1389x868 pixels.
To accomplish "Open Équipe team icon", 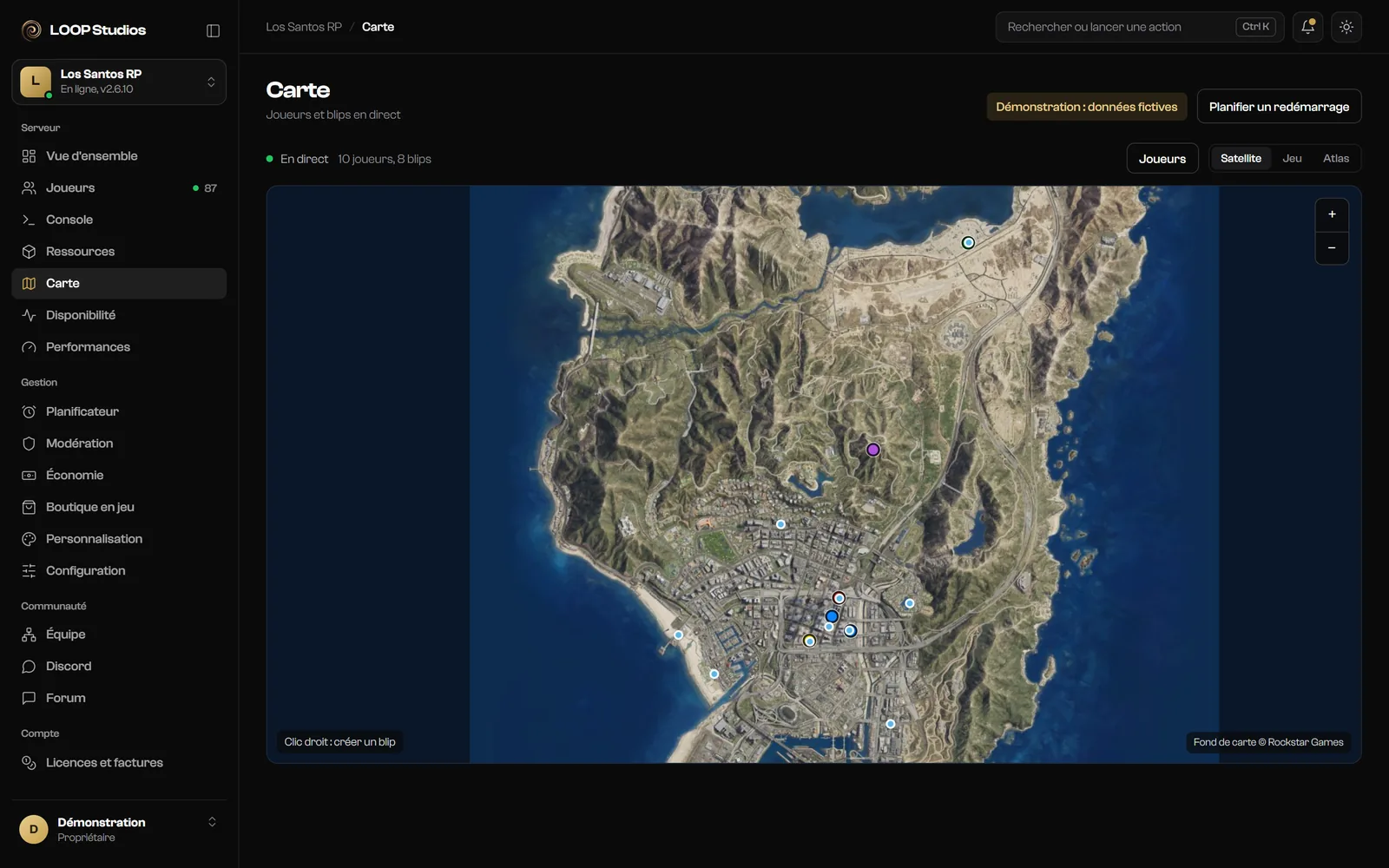I will (29, 635).
